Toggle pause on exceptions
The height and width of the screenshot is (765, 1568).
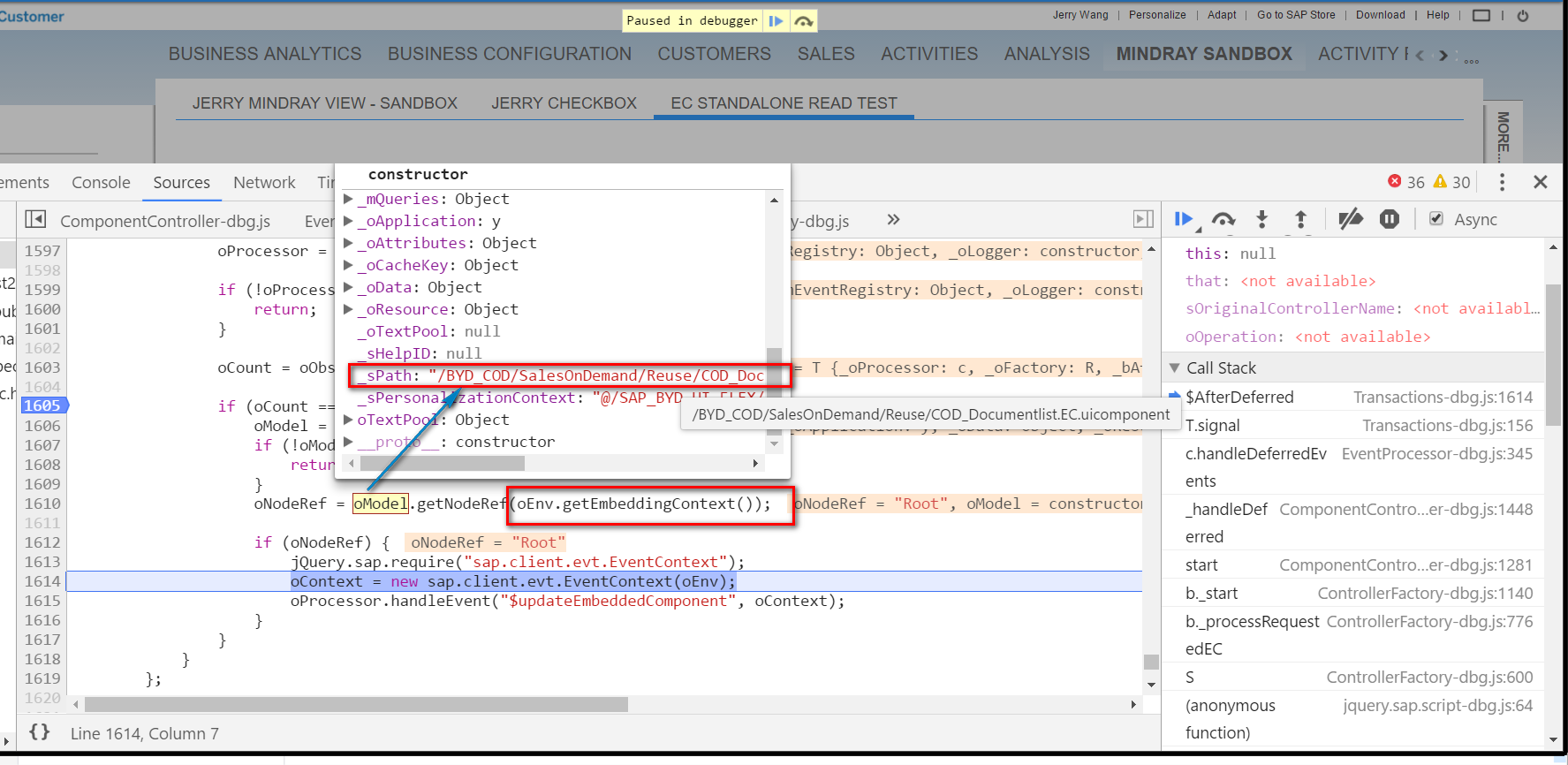tap(1390, 219)
